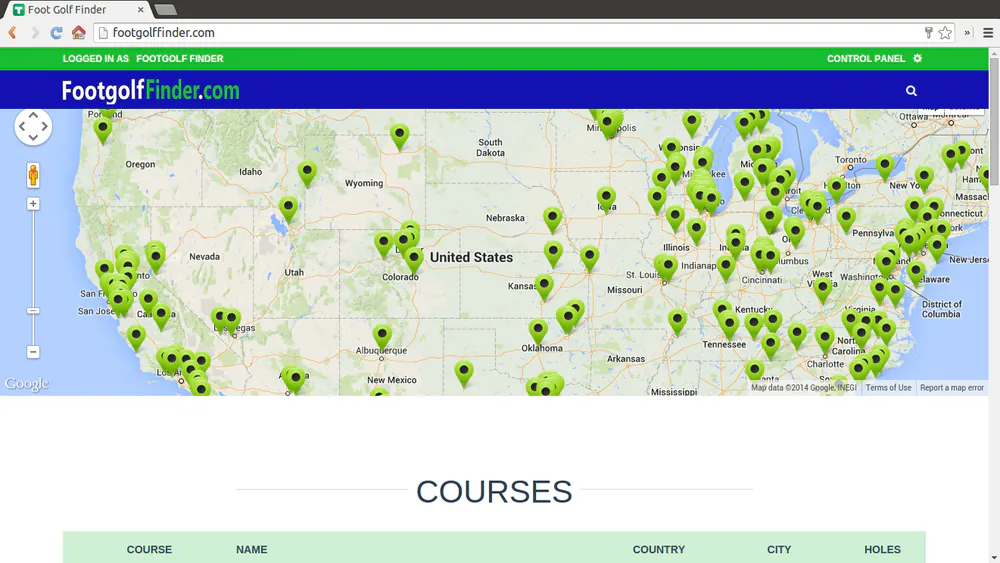
Task: Click the map zoom slider handle
Action: click(33, 311)
